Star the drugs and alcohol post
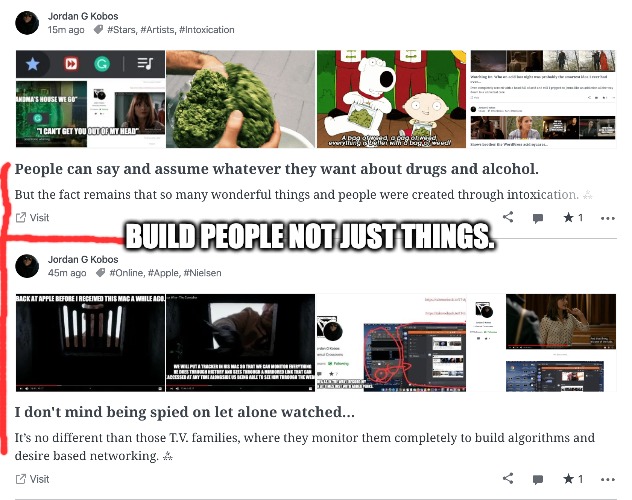The image size is (632, 500). click(x=573, y=218)
